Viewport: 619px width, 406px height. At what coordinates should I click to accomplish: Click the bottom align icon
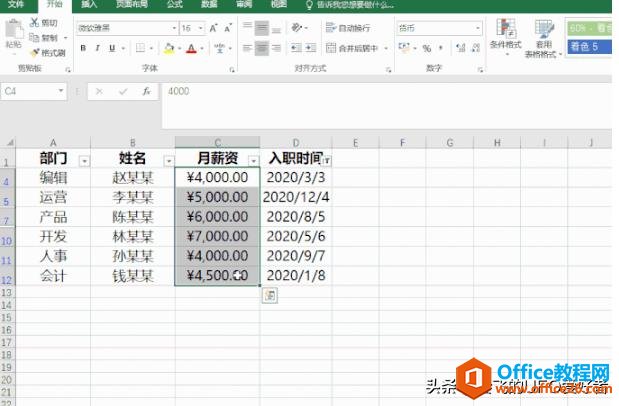coord(276,28)
